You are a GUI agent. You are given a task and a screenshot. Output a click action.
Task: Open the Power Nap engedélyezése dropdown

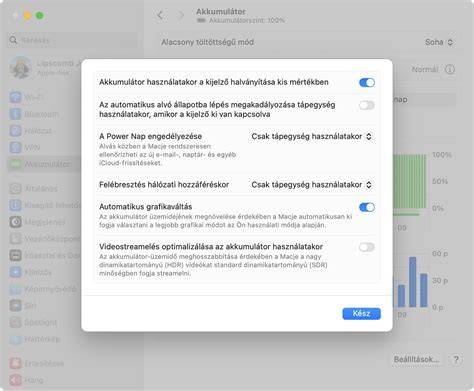click(312, 136)
